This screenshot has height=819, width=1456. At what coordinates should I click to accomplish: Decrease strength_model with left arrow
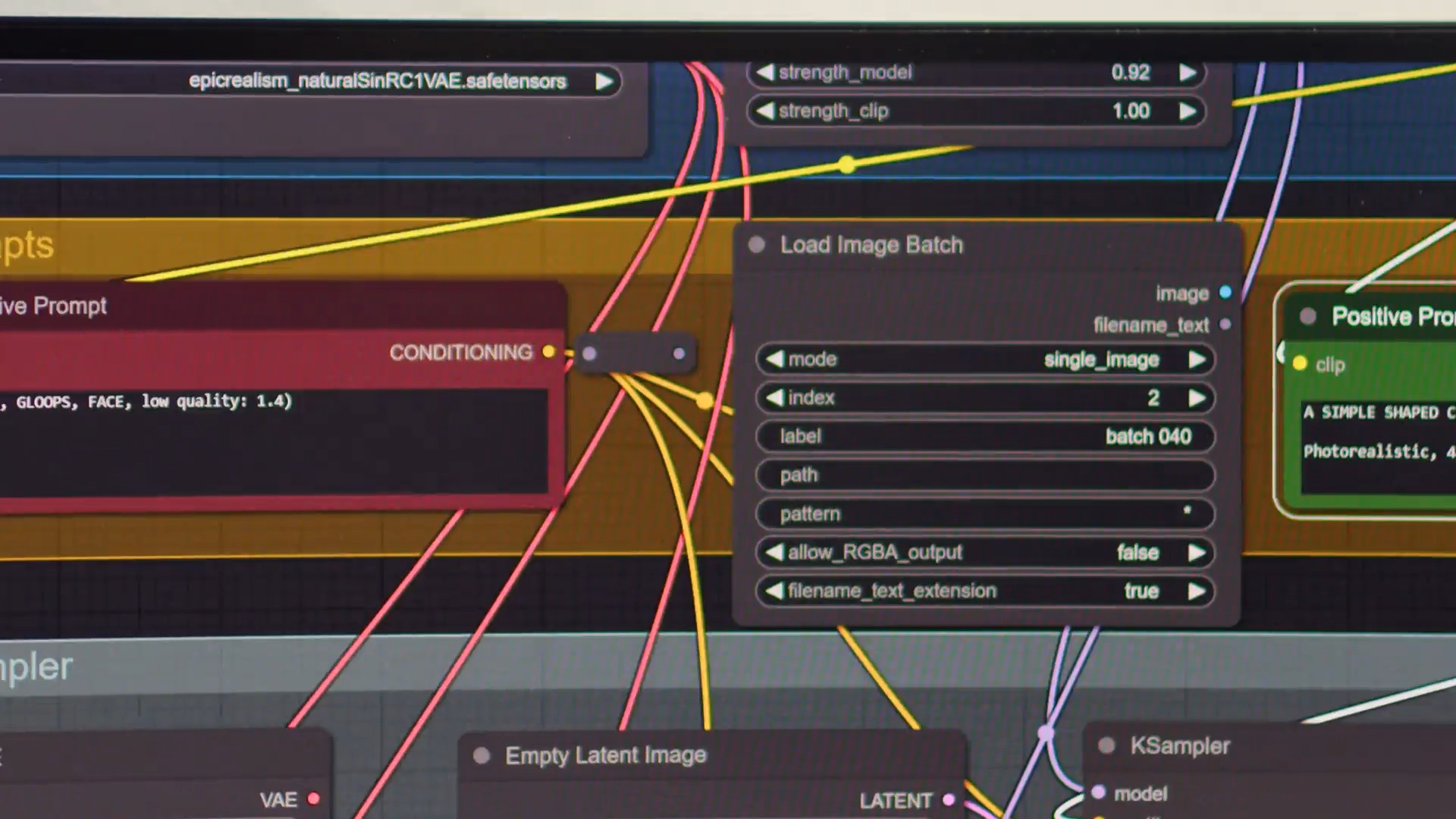pos(764,72)
